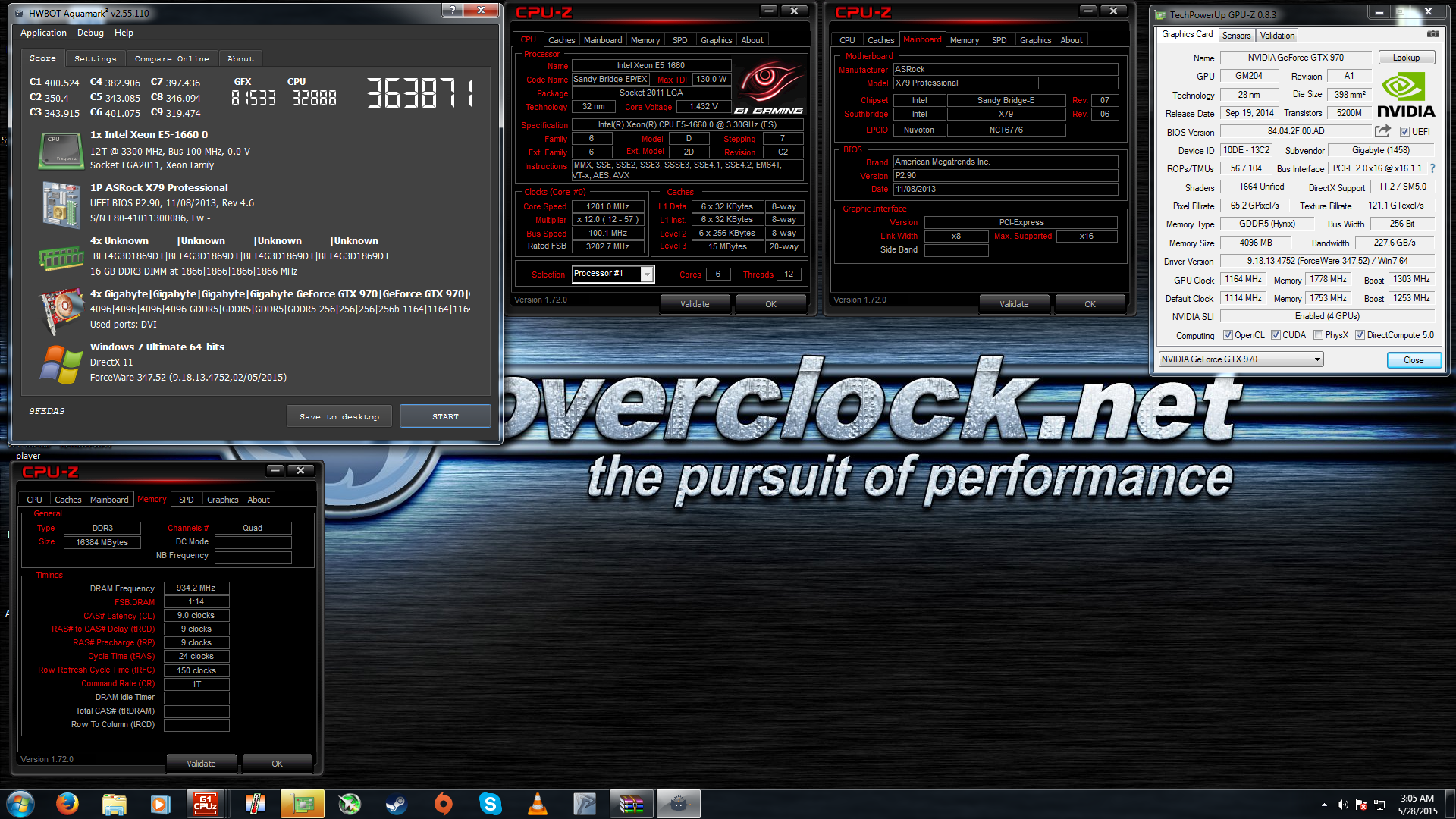This screenshot has width=1456, height=819.
Task: Click OK in the Memory CPU-Z window
Action: (277, 764)
